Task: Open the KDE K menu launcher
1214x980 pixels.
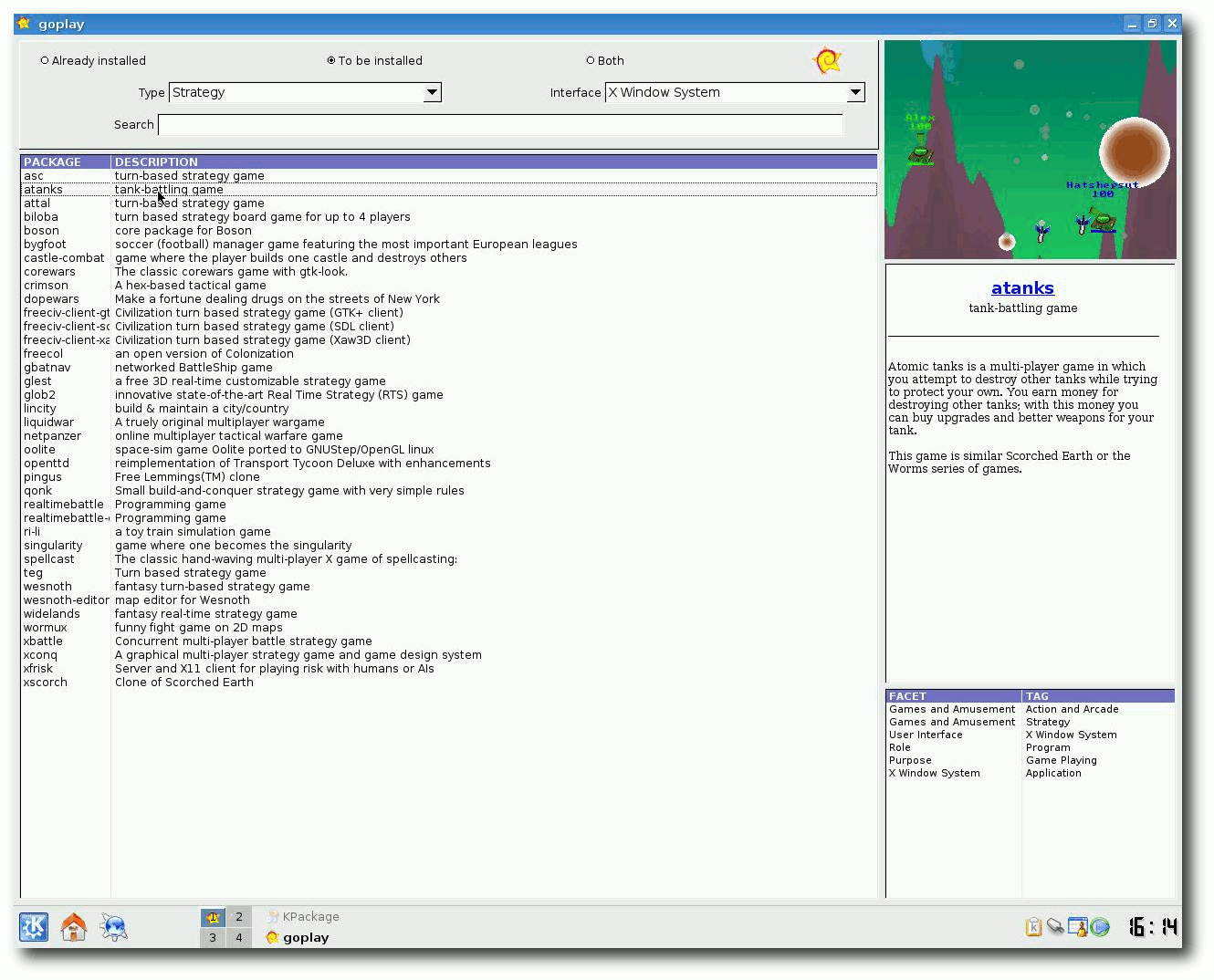Action: point(34,927)
